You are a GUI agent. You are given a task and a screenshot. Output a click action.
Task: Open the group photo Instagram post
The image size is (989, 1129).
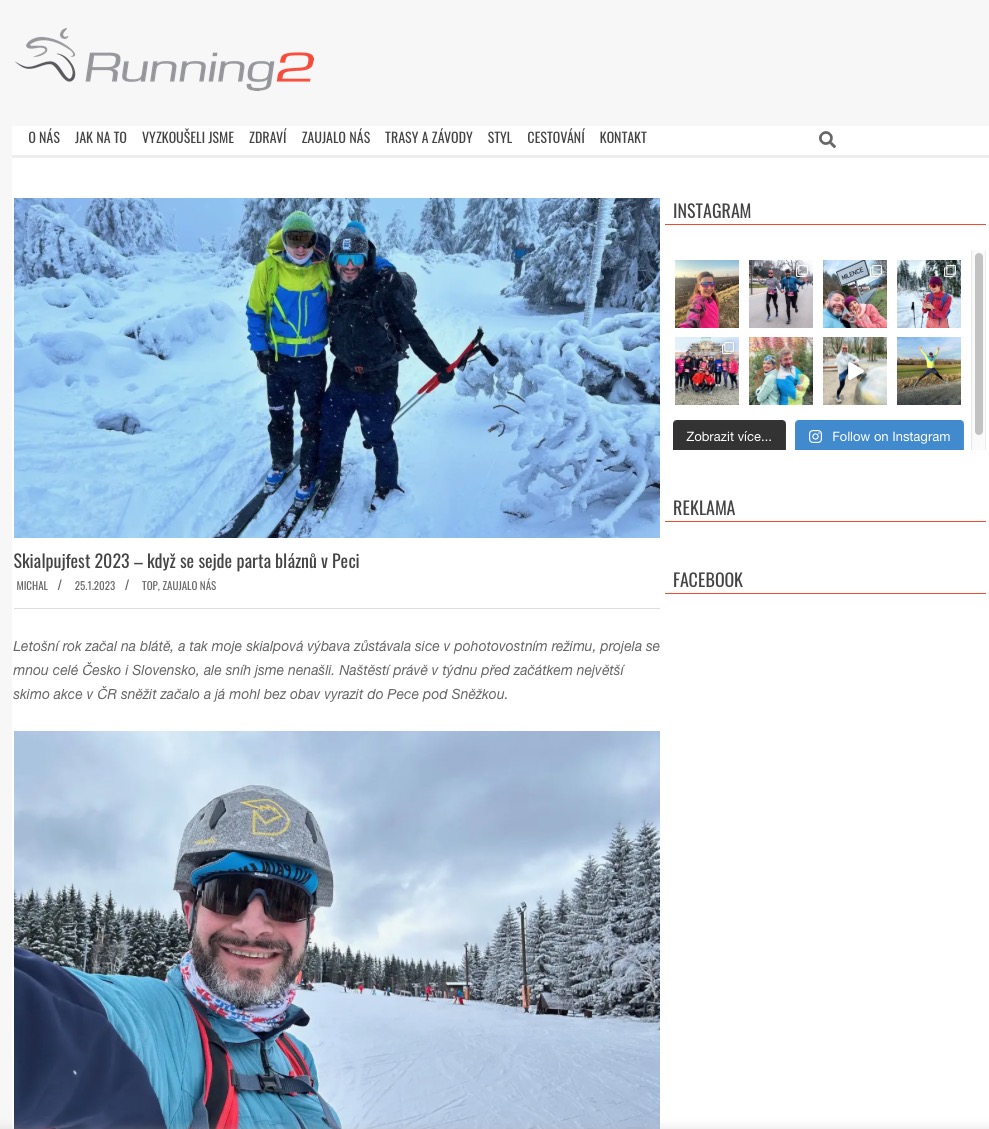tap(707, 371)
